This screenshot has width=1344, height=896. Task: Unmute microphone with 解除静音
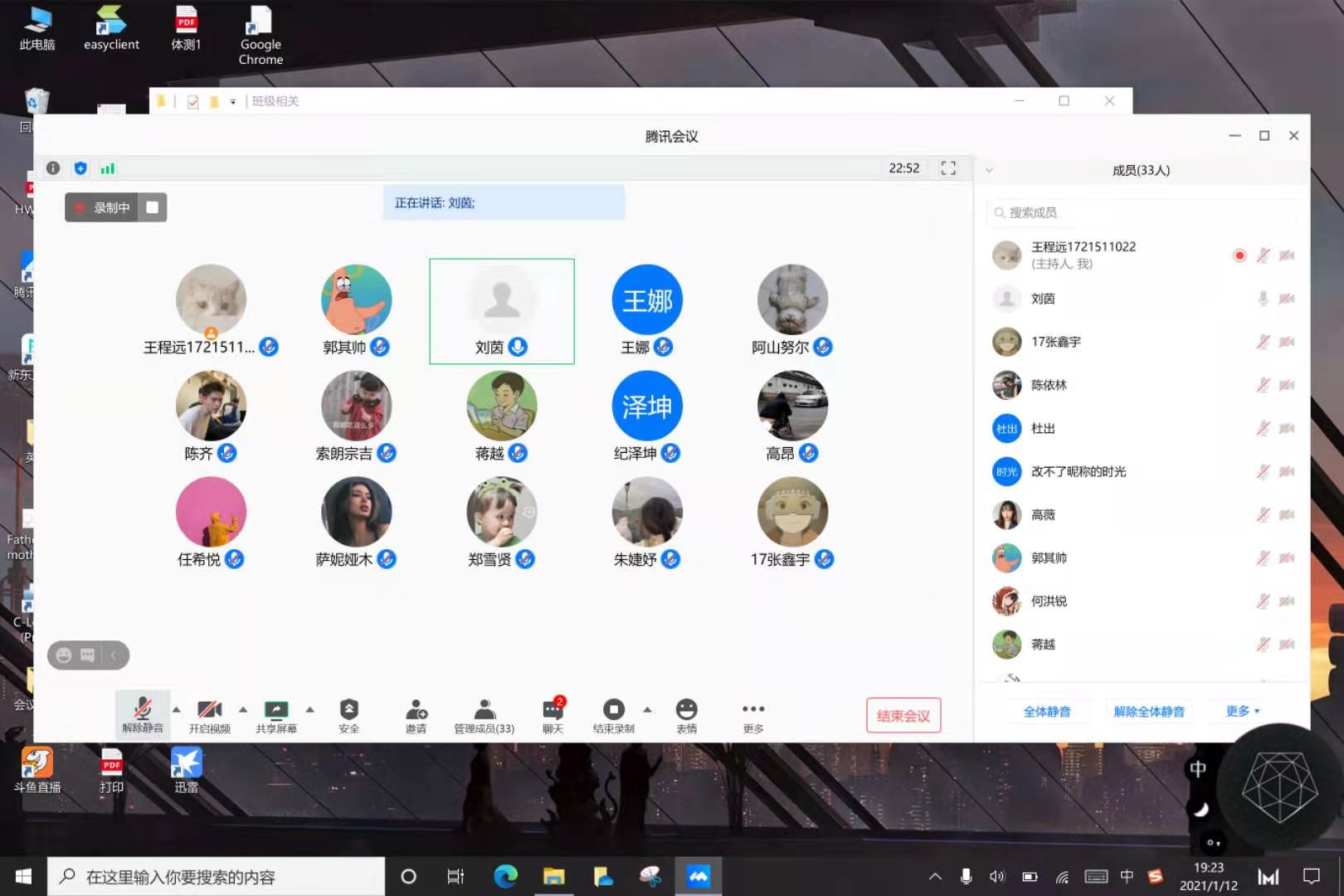tap(143, 714)
